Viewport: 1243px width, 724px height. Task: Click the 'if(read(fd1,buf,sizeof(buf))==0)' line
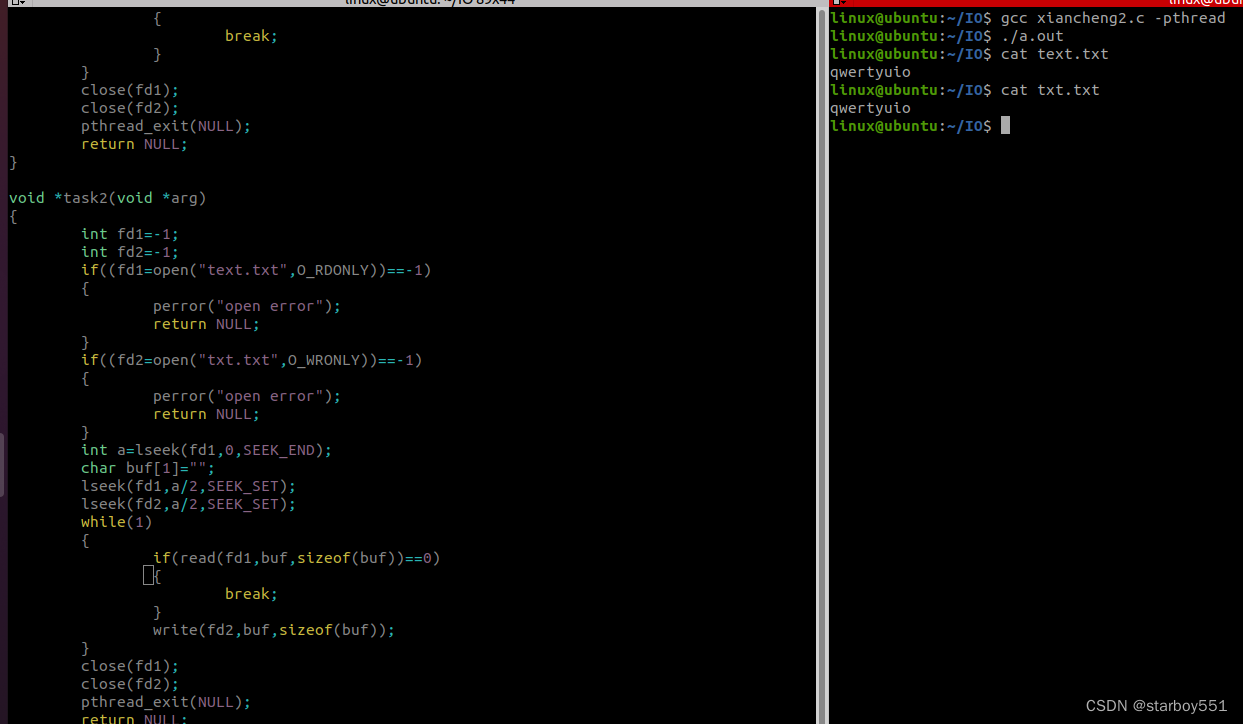point(296,558)
